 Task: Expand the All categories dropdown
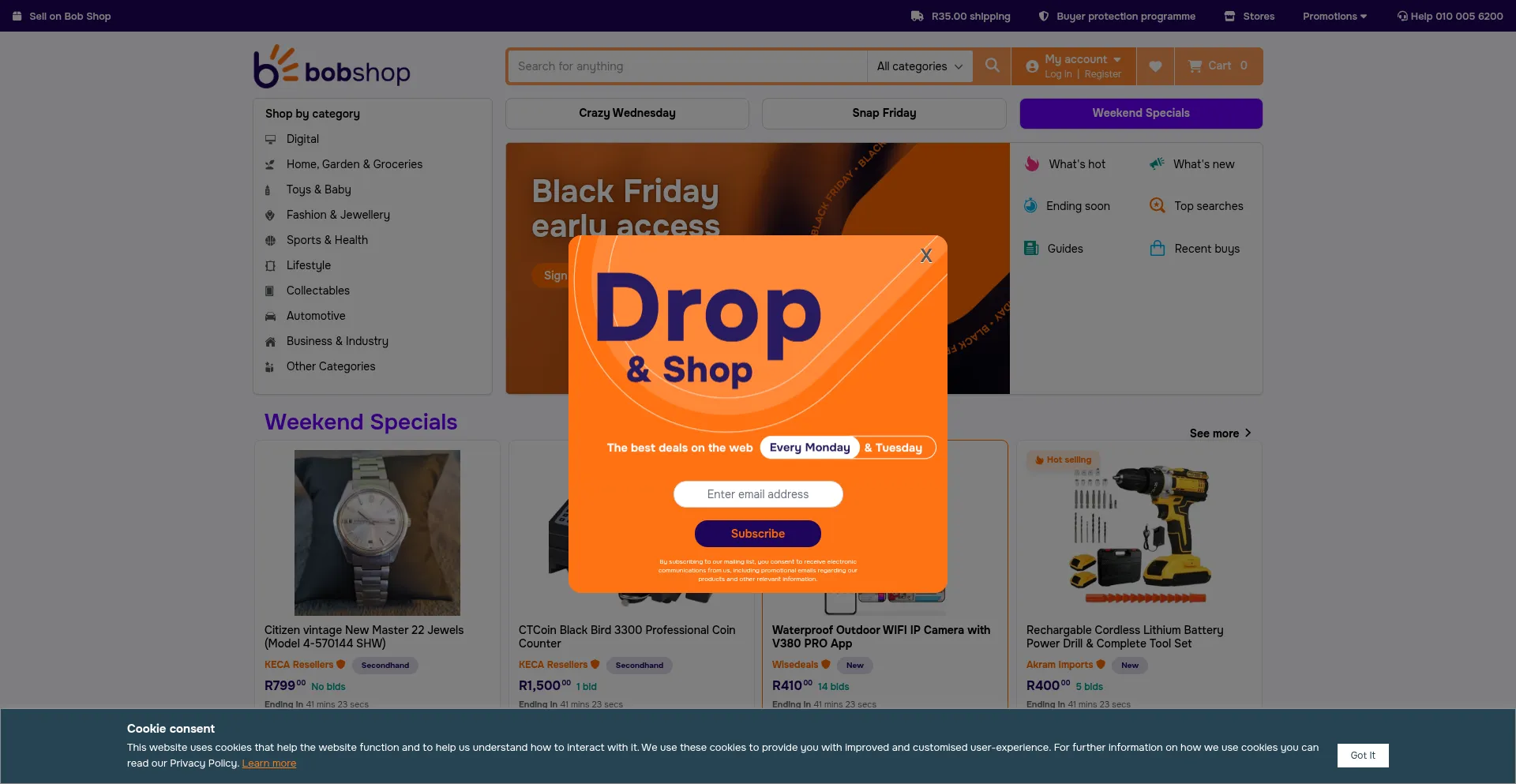pos(919,66)
